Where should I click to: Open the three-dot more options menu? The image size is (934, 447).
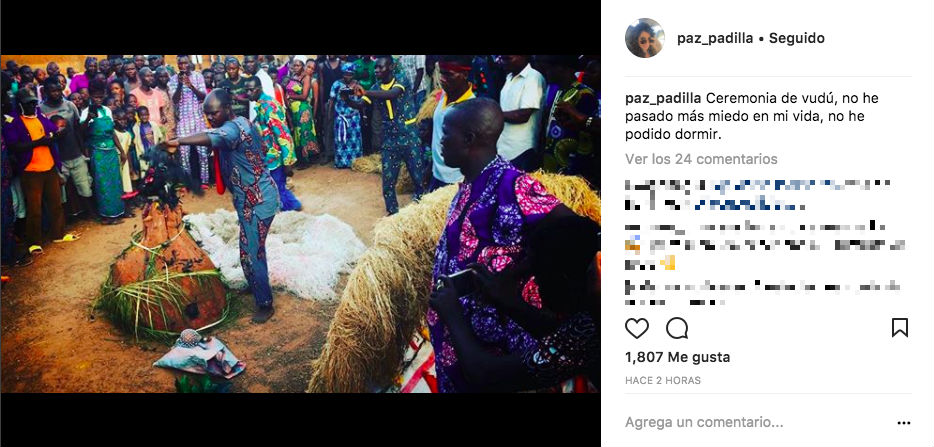click(904, 423)
